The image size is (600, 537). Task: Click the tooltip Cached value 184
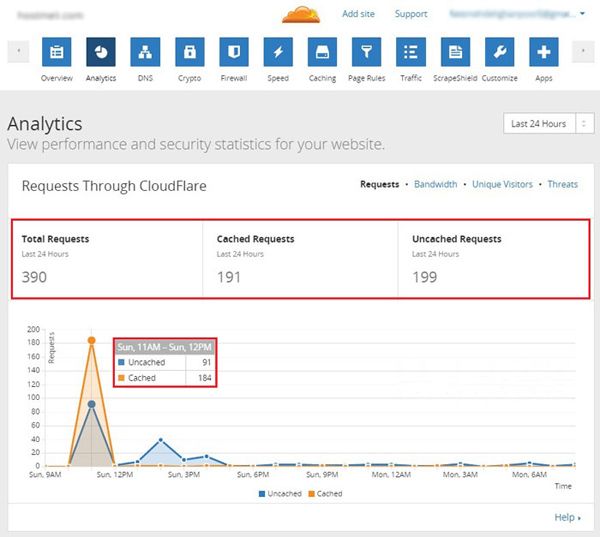coord(205,378)
